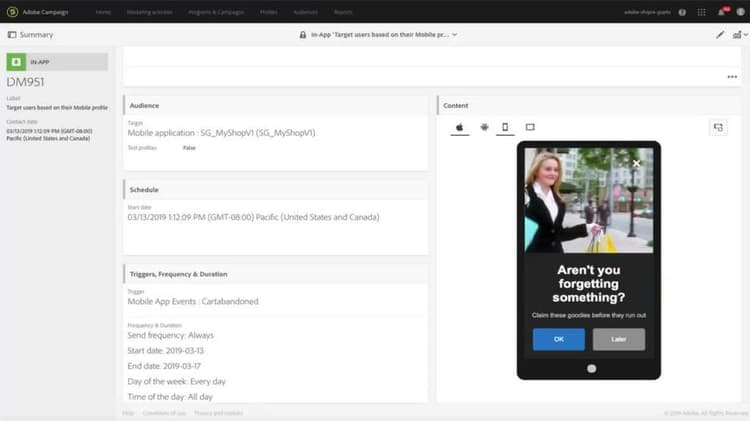Select the tablet landscape preview icon
Viewport: 750px width, 421px height.
[530, 127]
